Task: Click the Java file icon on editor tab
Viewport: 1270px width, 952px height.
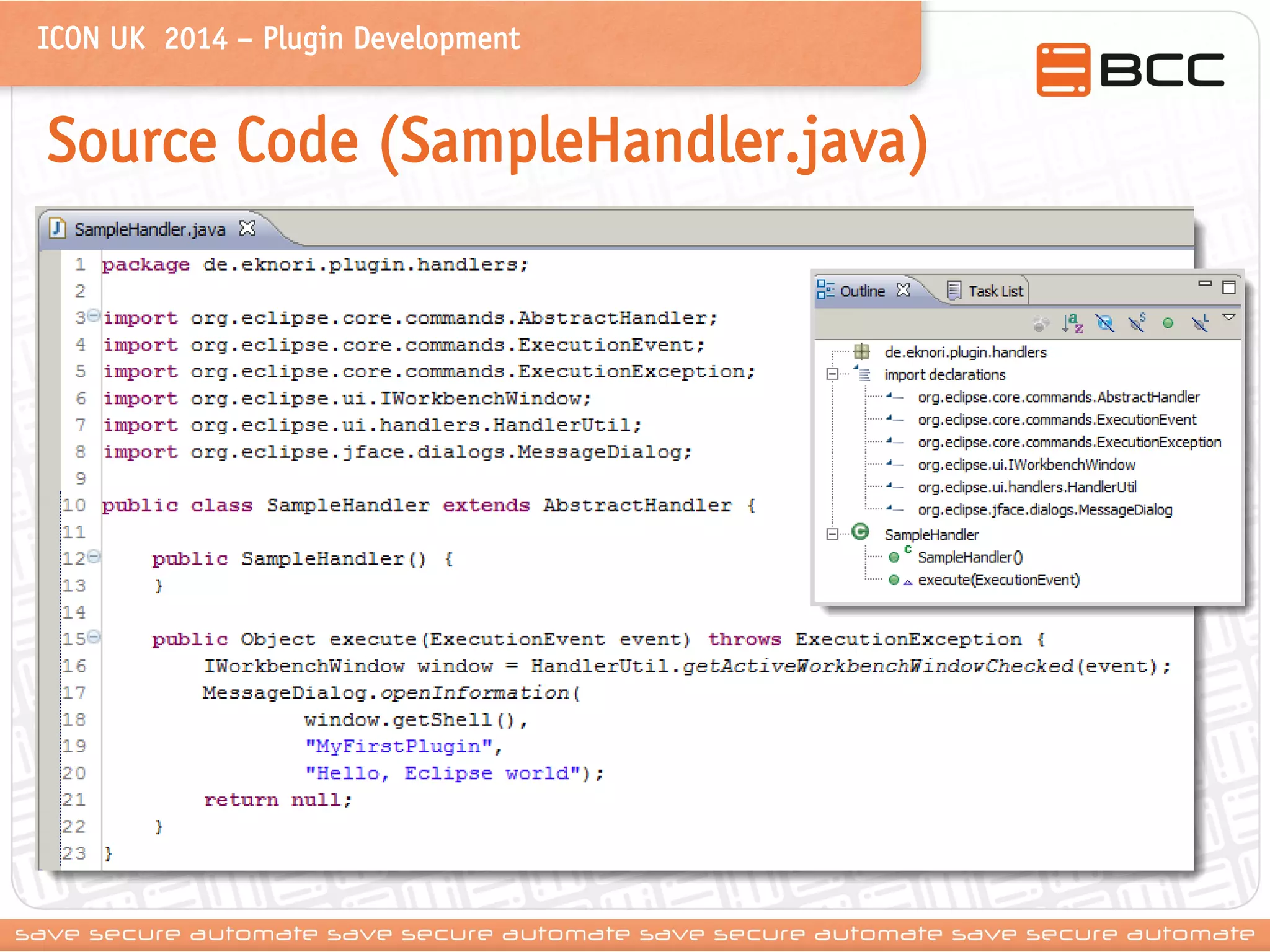Action: (x=58, y=228)
